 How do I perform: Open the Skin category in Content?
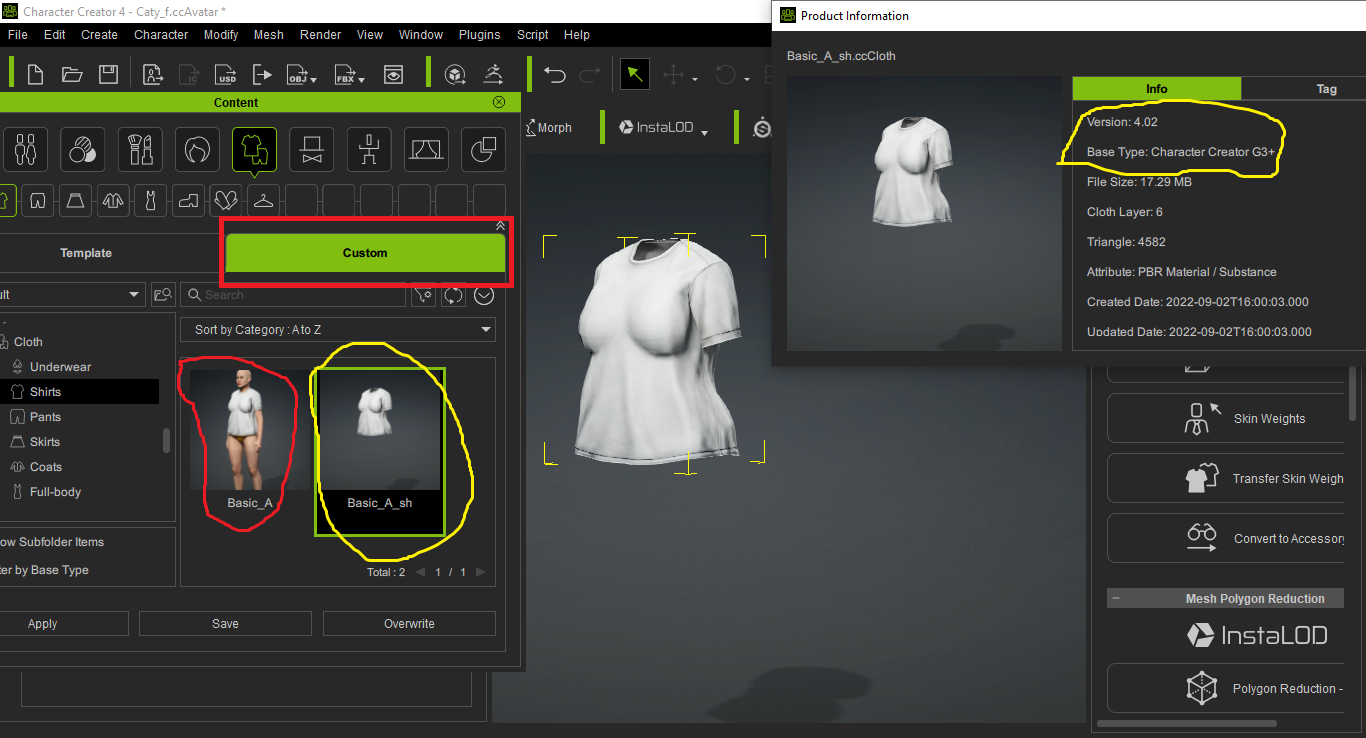(x=82, y=150)
